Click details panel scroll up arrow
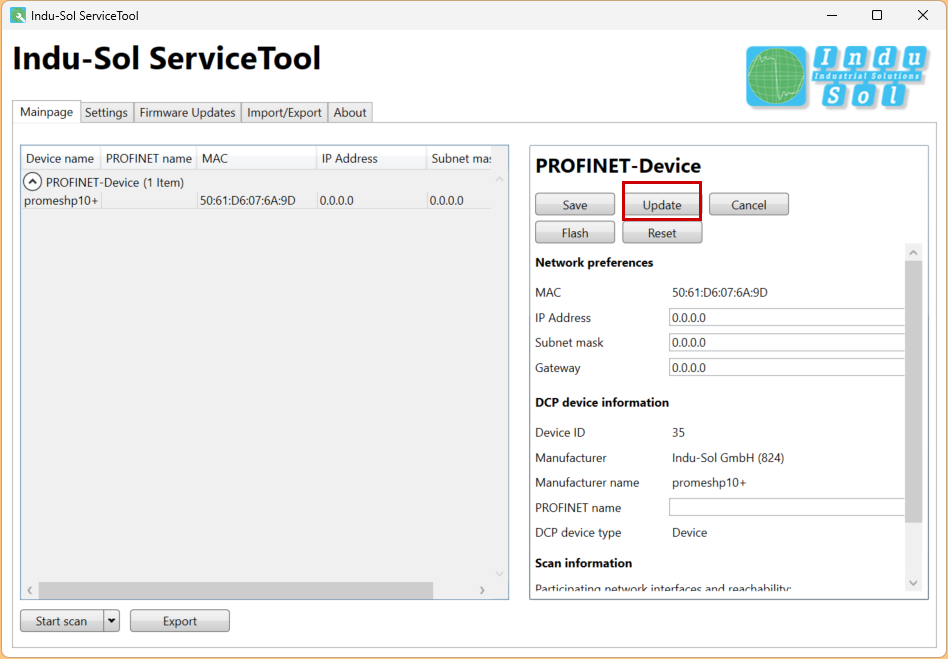Viewport: 948px width, 659px height. (913, 252)
